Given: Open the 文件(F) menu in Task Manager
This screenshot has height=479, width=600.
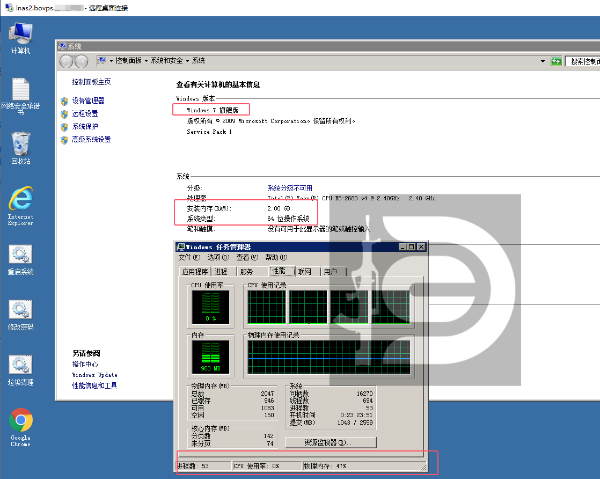Looking at the screenshot, I should pyautogui.click(x=189, y=257).
